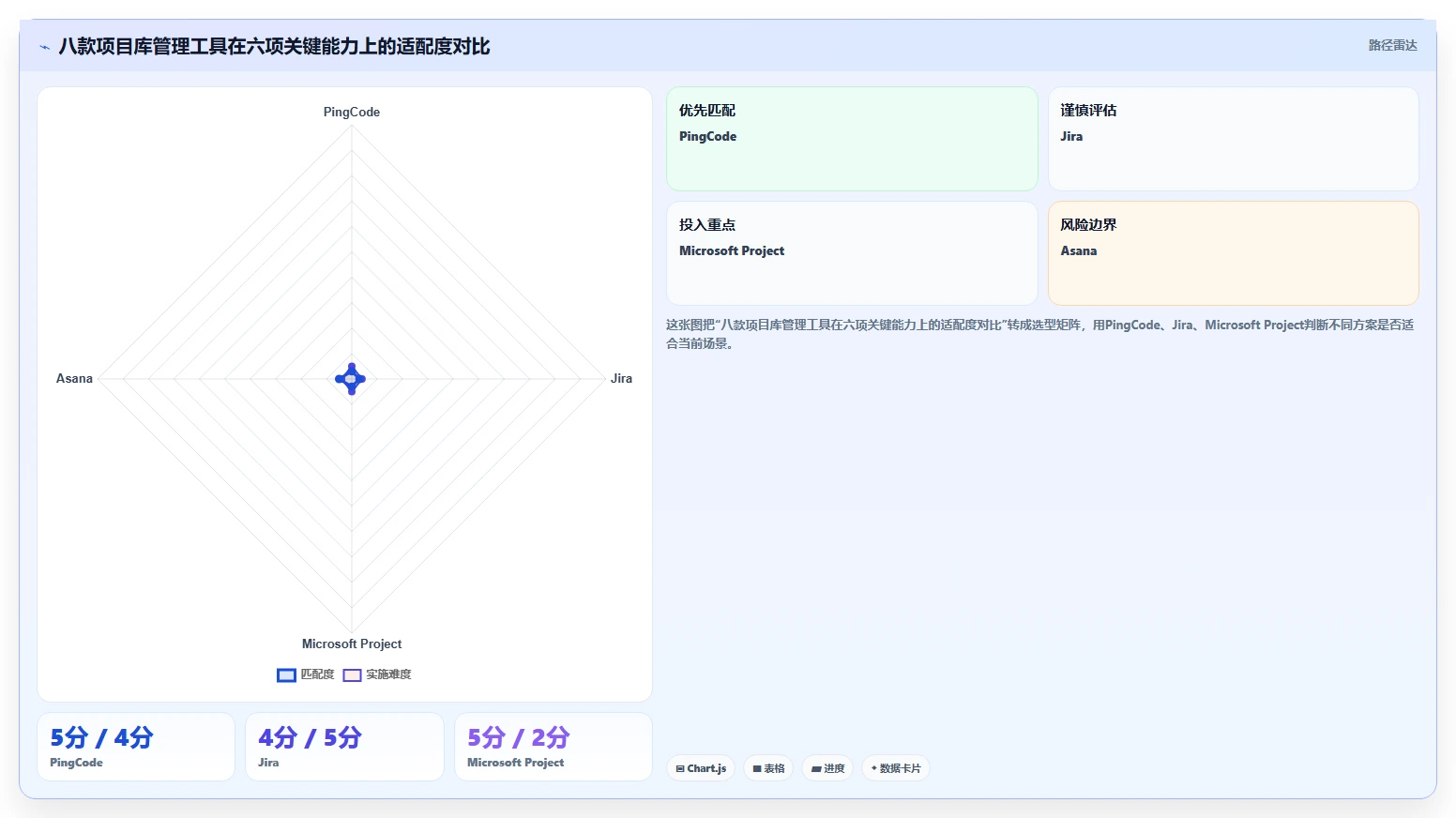Screen dimensions: 1456x818
Task: Open the 4分 / 5分 Jira score card
Action: [x=344, y=747]
